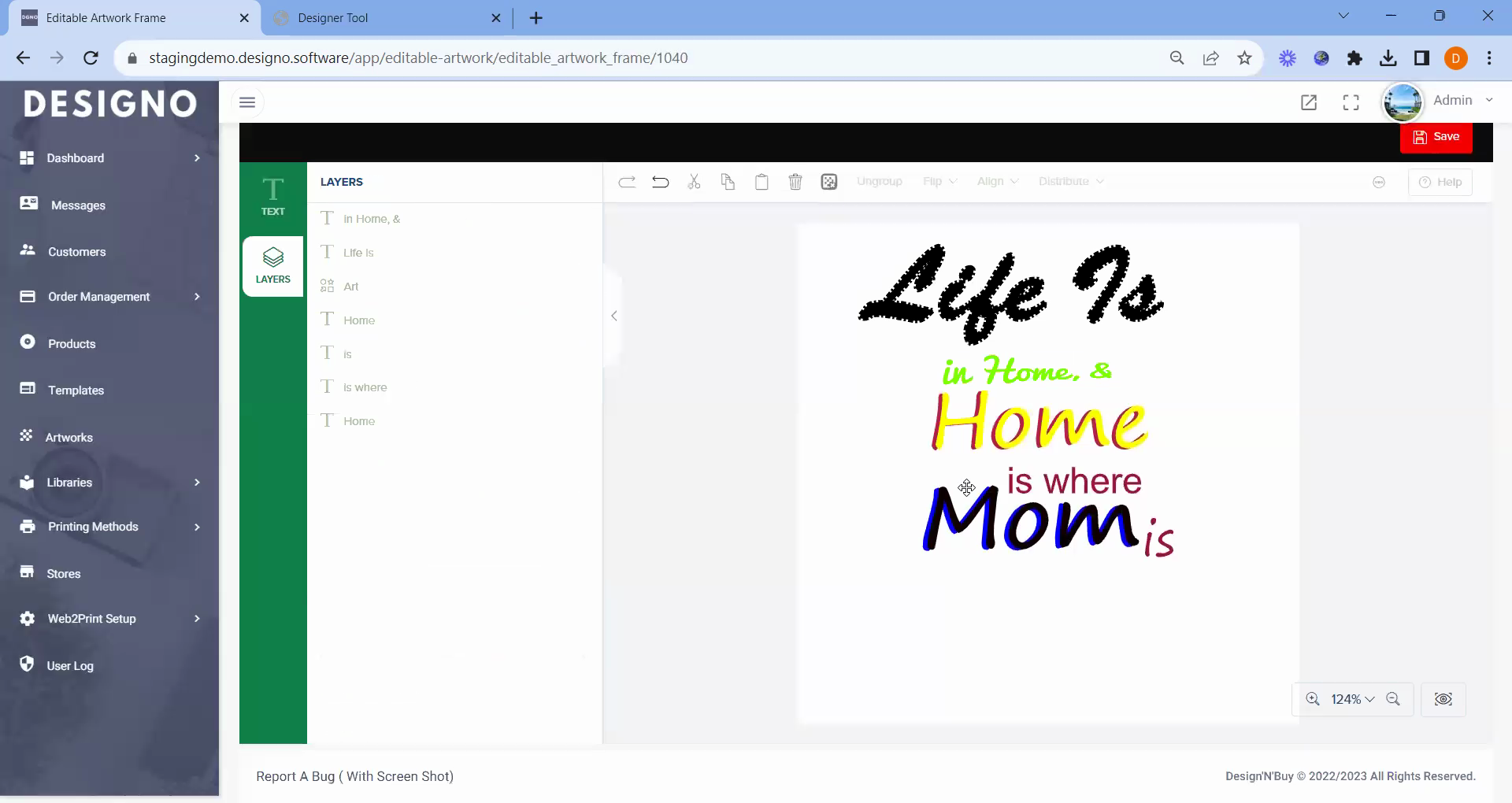The image size is (1512, 803).
Task: Click the redo arrow in toolbar
Action: [627, 182]
